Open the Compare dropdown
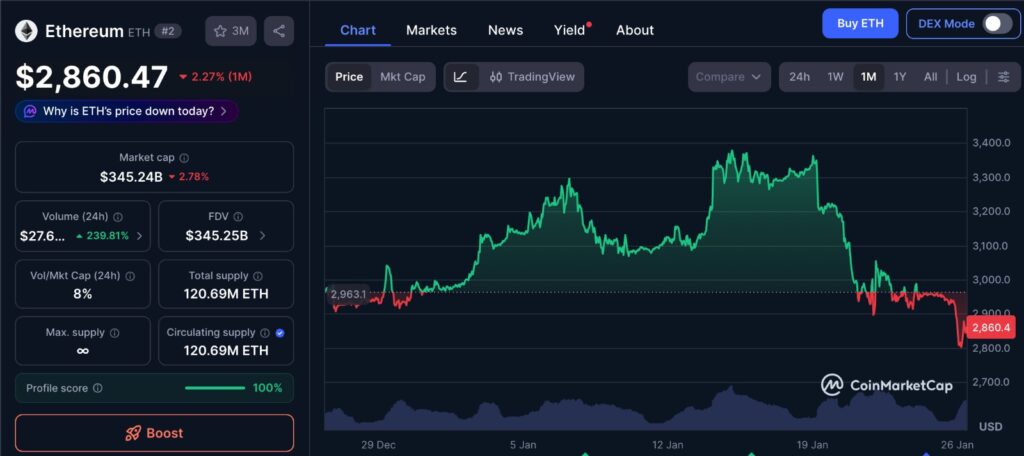The image size is (1024, 456). 729,77
